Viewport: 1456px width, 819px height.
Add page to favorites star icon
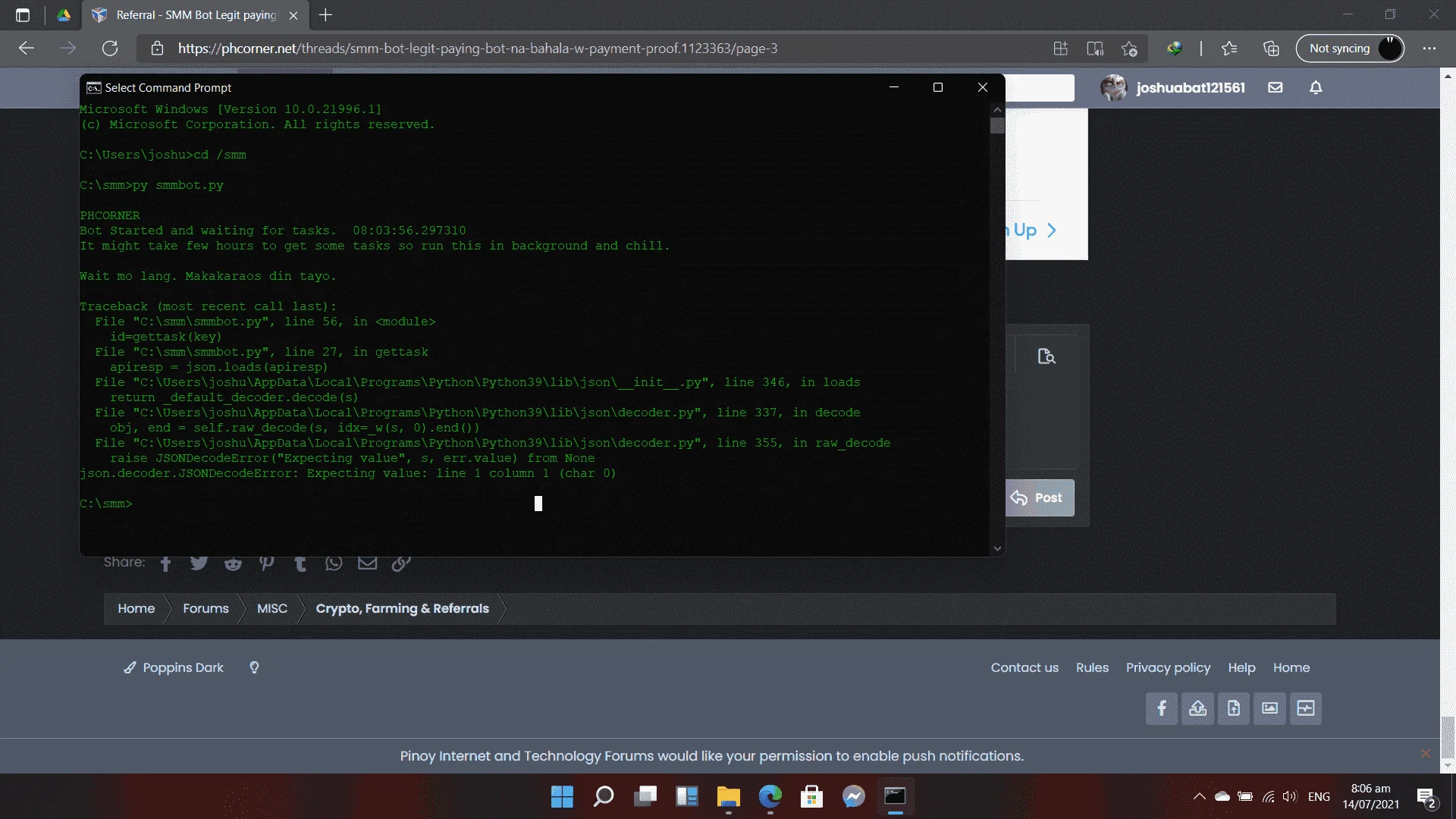tap(1129, 49)
